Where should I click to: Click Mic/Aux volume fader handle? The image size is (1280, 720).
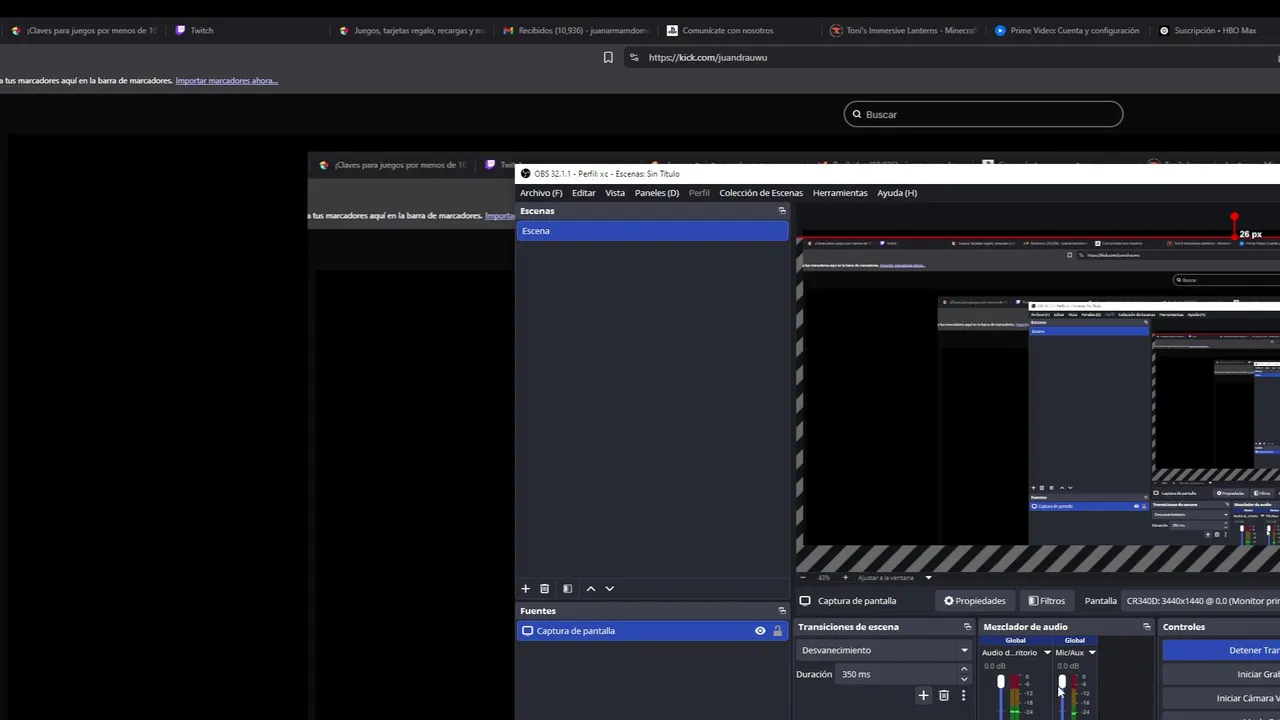[x=1062, y=682]
